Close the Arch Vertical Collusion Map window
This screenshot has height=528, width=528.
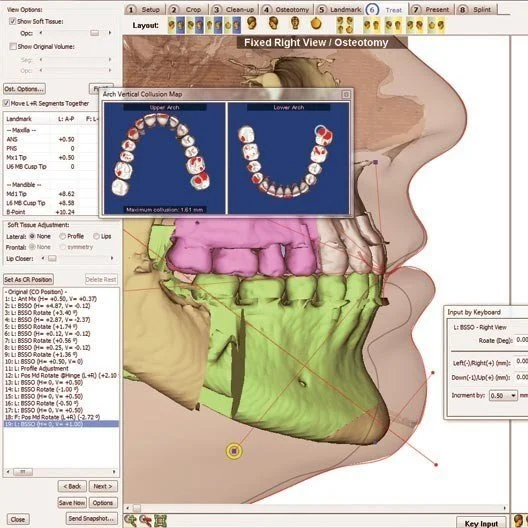[345, 94]
